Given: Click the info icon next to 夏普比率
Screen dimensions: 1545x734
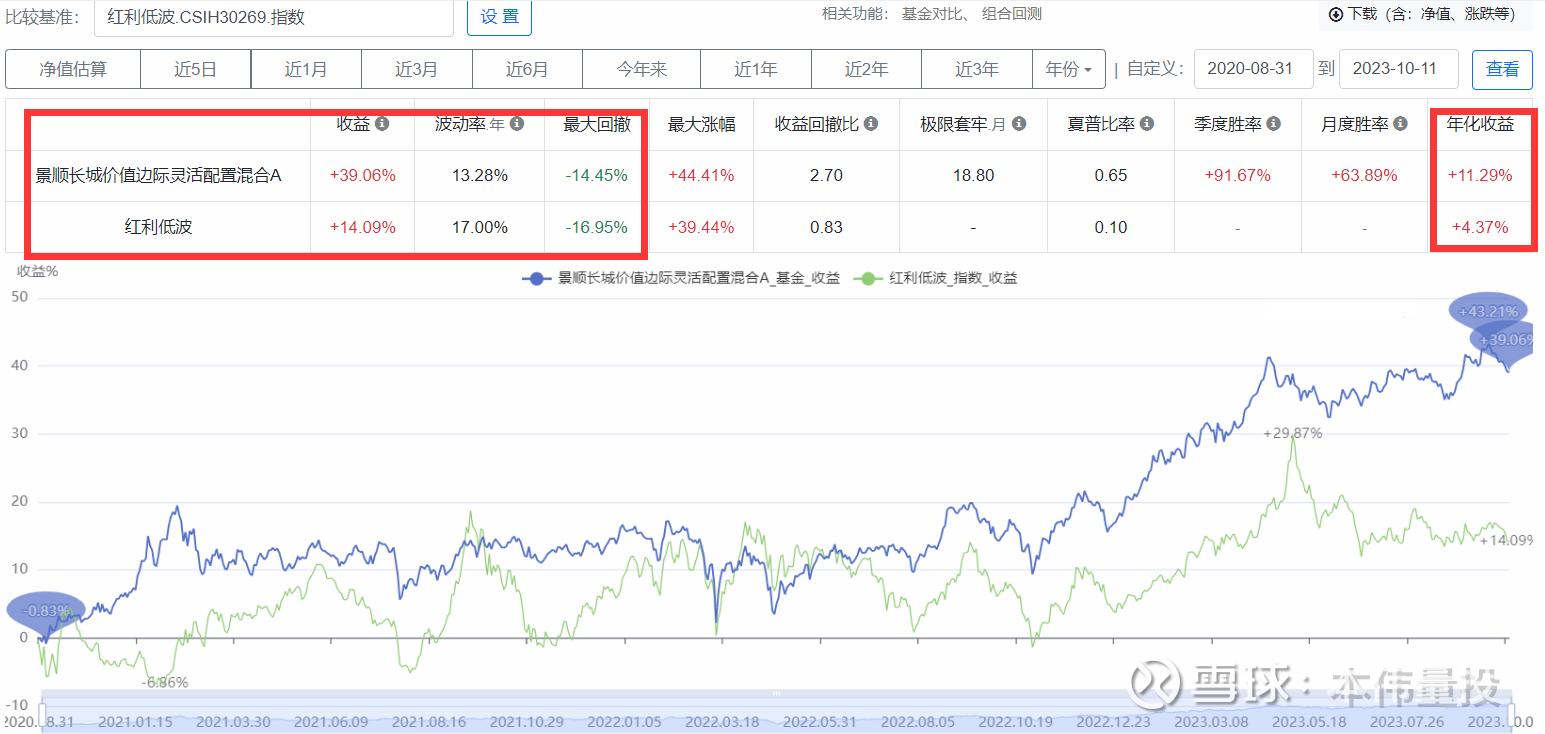Looking at the screenshot, I should point(1147,125).
